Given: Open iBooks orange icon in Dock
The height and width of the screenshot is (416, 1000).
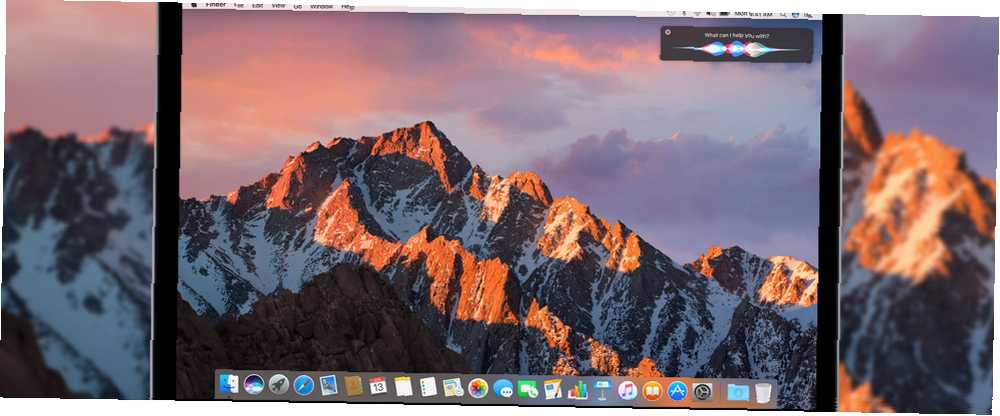Looking at the screenshot, I should pyautogui.click(x=652, y=390).
